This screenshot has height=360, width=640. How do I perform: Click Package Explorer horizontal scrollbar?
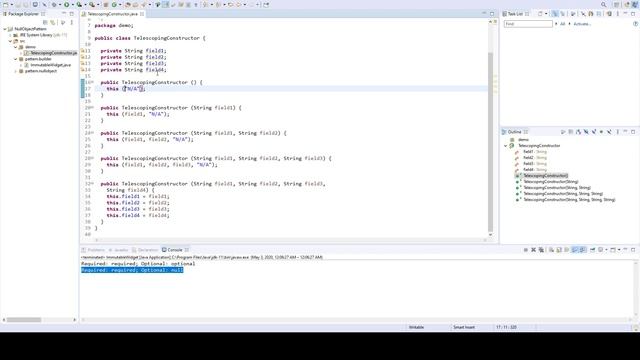pyautogui.click(x=24, y=320)
